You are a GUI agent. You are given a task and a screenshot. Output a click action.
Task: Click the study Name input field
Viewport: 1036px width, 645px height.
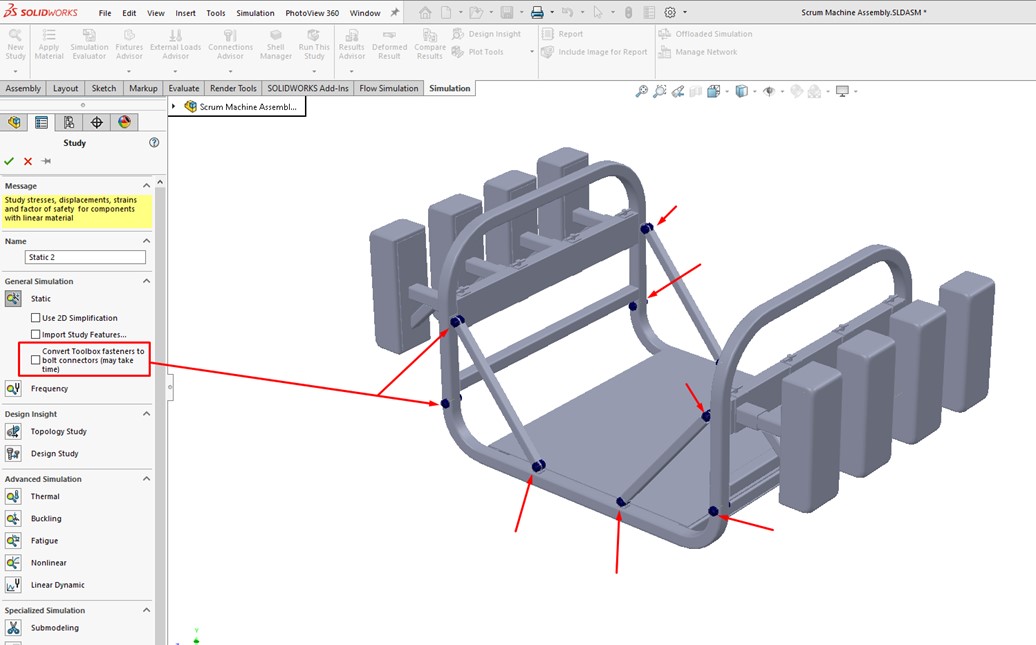click(85, 258)
